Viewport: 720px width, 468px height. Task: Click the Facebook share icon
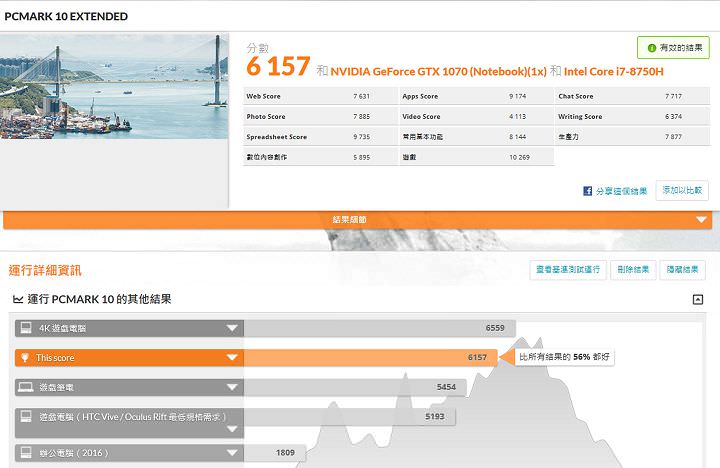(588, 191)
